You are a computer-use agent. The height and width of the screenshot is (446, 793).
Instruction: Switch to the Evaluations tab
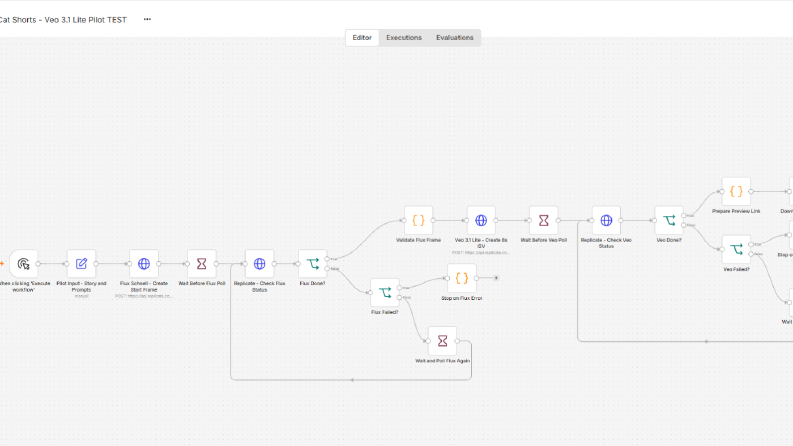point(455,37)
